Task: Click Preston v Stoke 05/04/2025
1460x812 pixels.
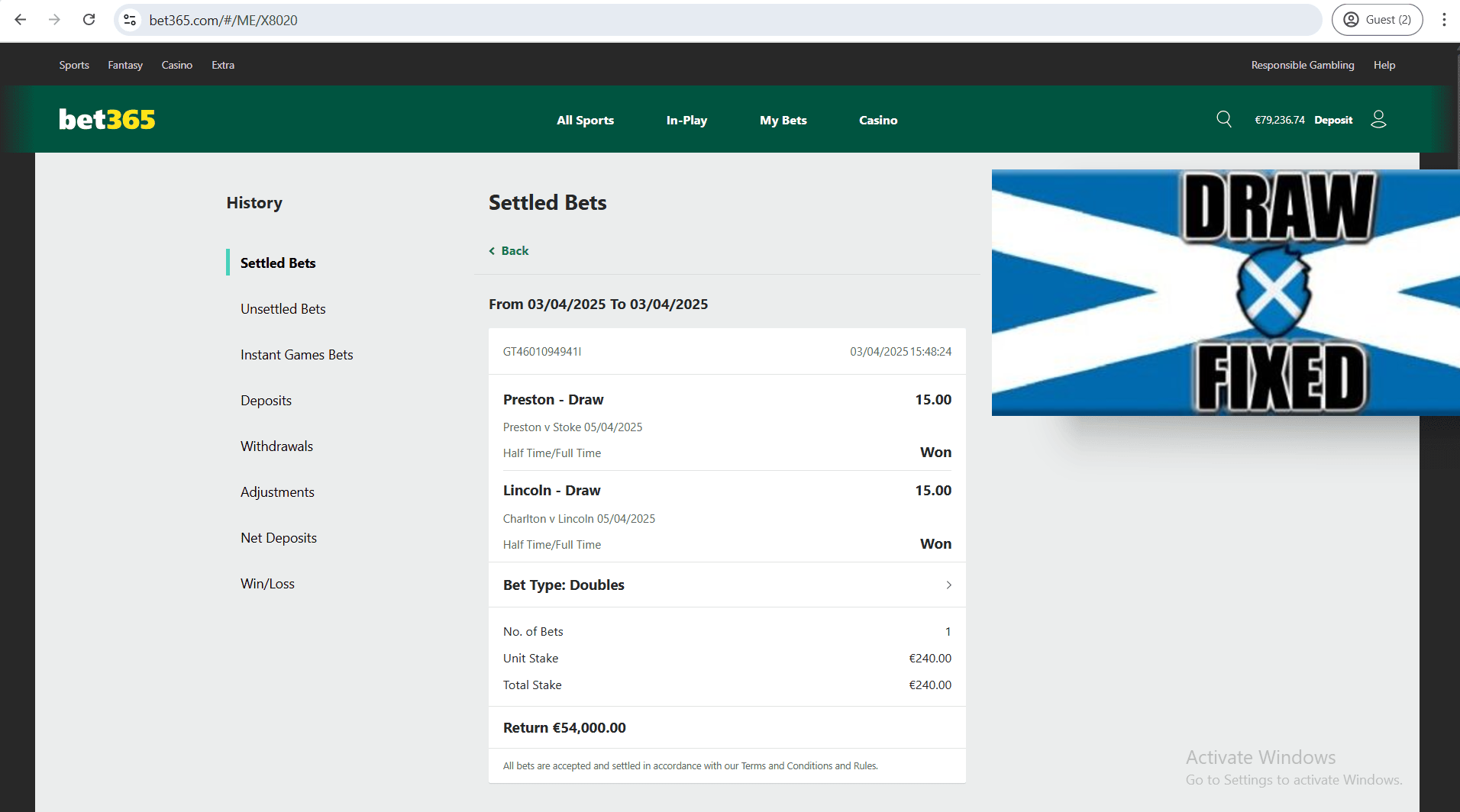Action: [573, 427]
